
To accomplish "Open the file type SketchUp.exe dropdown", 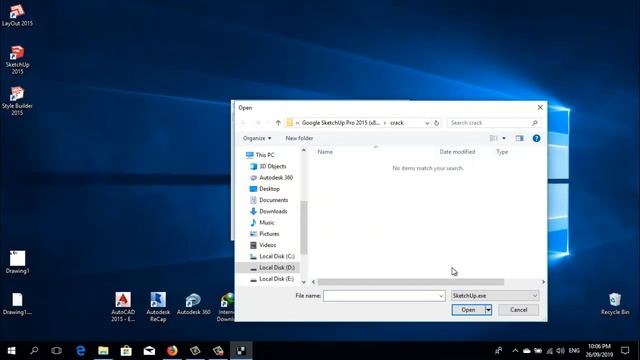I will [495, 296].
